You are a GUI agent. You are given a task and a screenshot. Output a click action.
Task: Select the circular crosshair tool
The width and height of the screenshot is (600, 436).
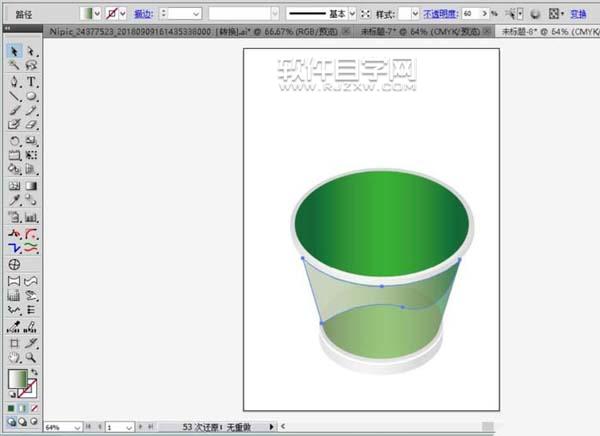click(x=14, y=265)
